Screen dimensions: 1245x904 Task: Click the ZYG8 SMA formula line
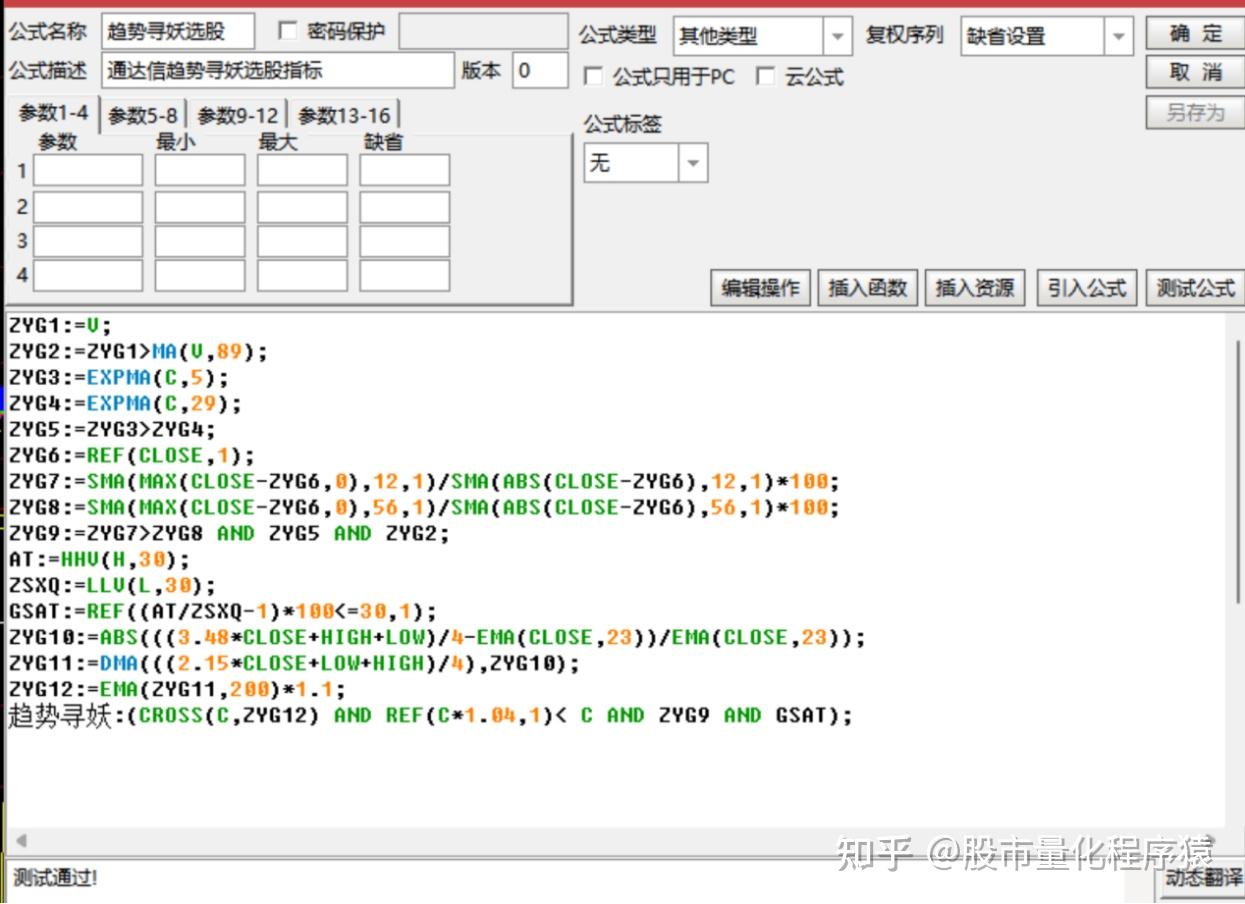(424, 507)
